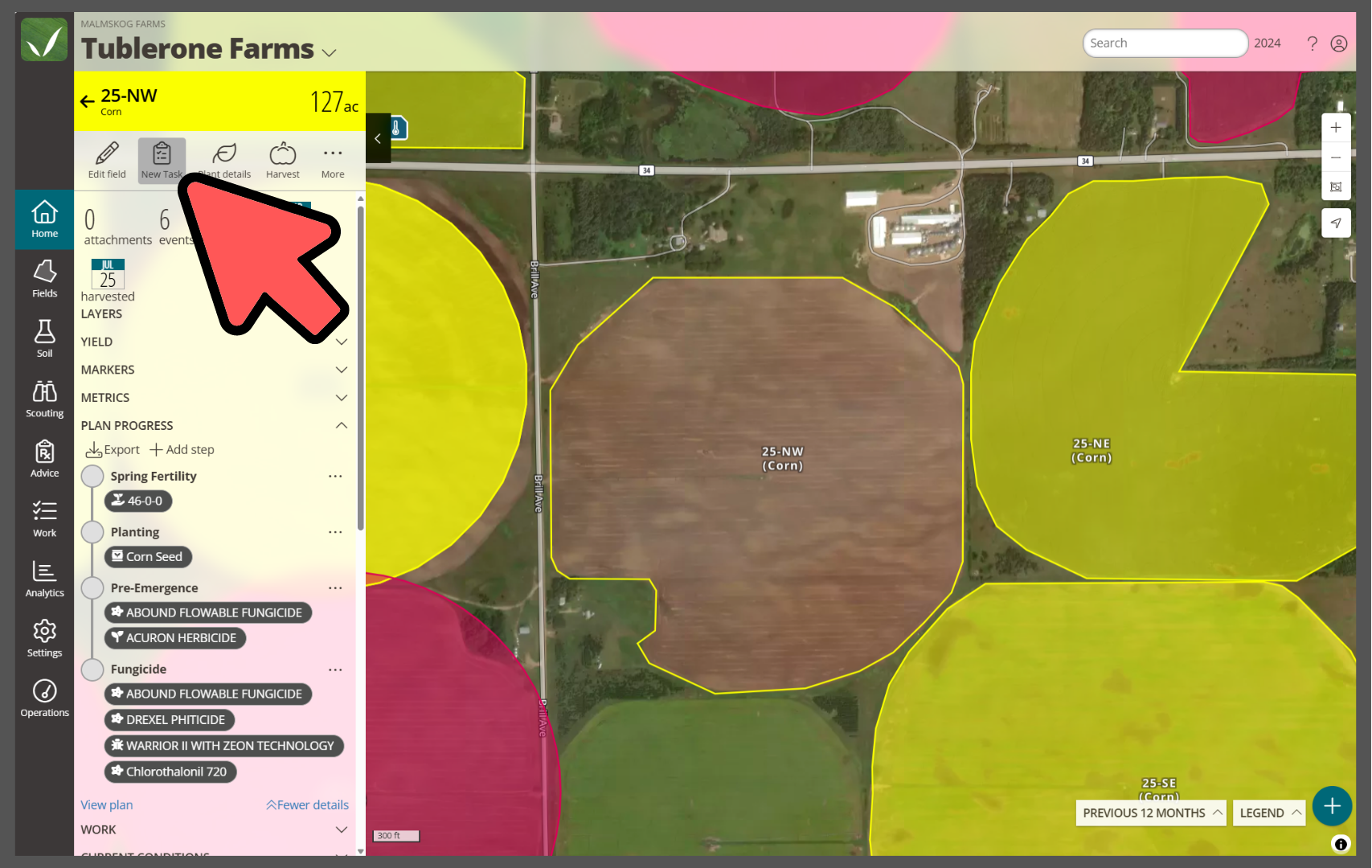Select Pre-Emergence ABOUND FLOWABLE FUNGICIDE chip
The width and height of the screenshot is (1372, 868).
208,612
